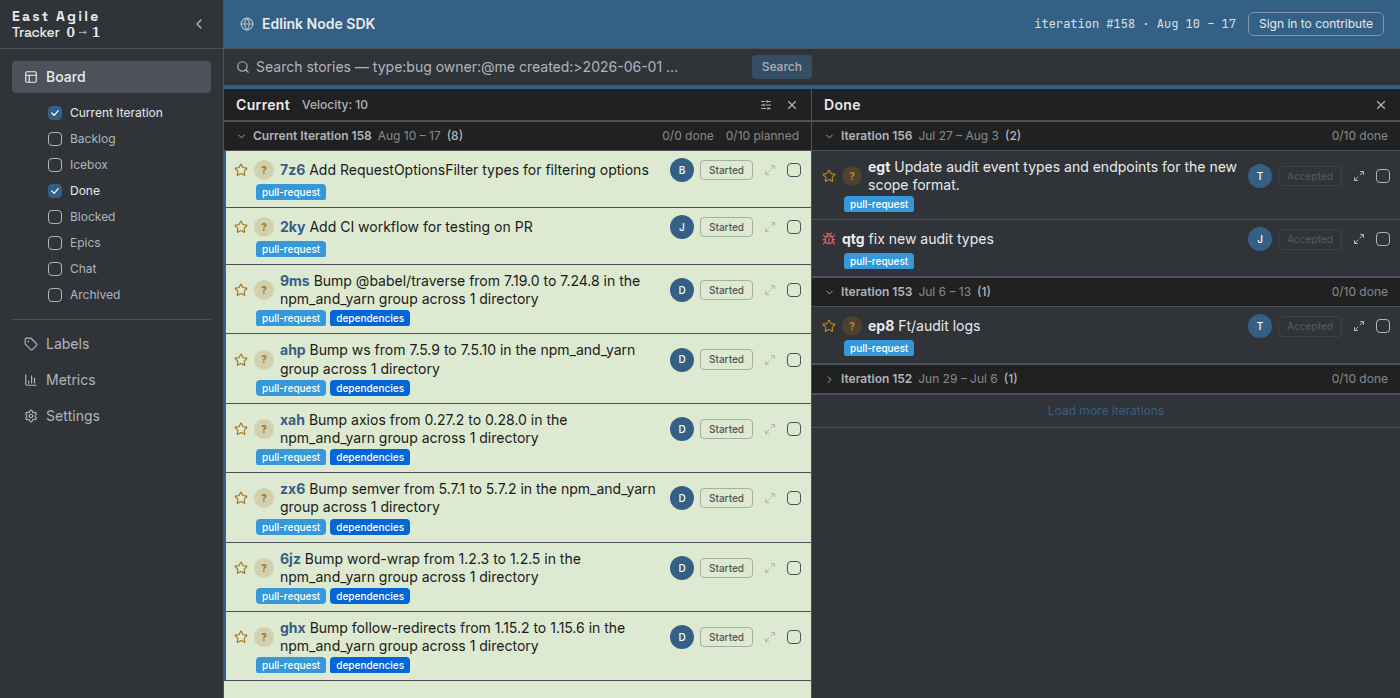This screenshot has width=1400, height=698.
Task: Click the Search button
Action: coord(782,67)
